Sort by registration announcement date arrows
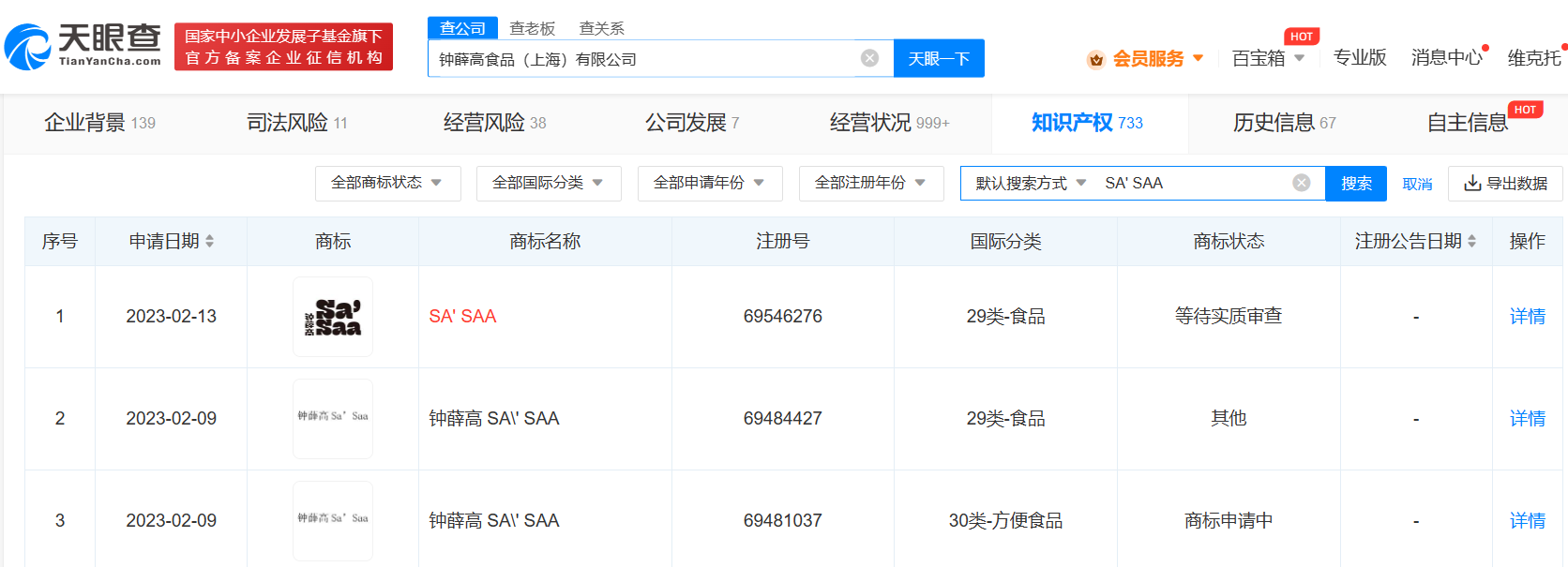 (x=1471, y=241)
